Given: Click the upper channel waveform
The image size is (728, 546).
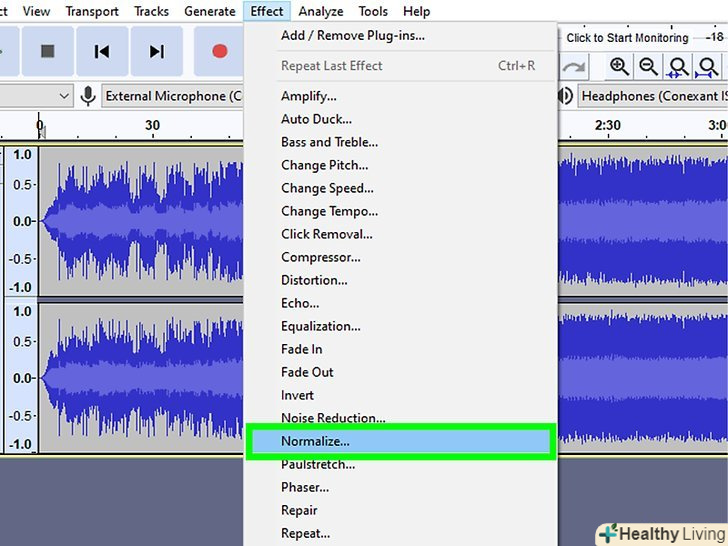Looking at the screenshot, I should 141,221.
